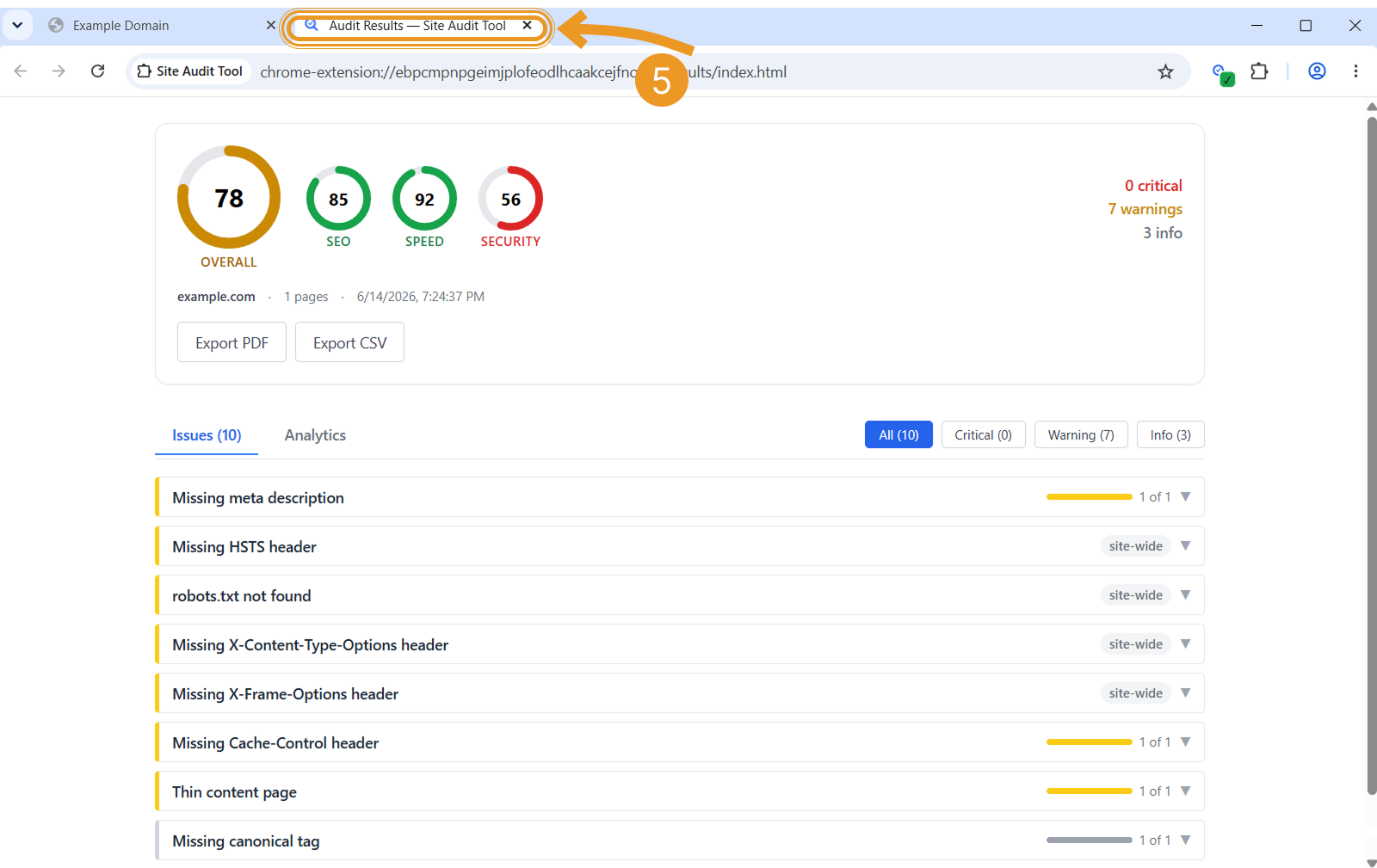1377x868 pixels.
Task: Click the Site Audit Tool chip in the address bar
Action: (190, 71)
